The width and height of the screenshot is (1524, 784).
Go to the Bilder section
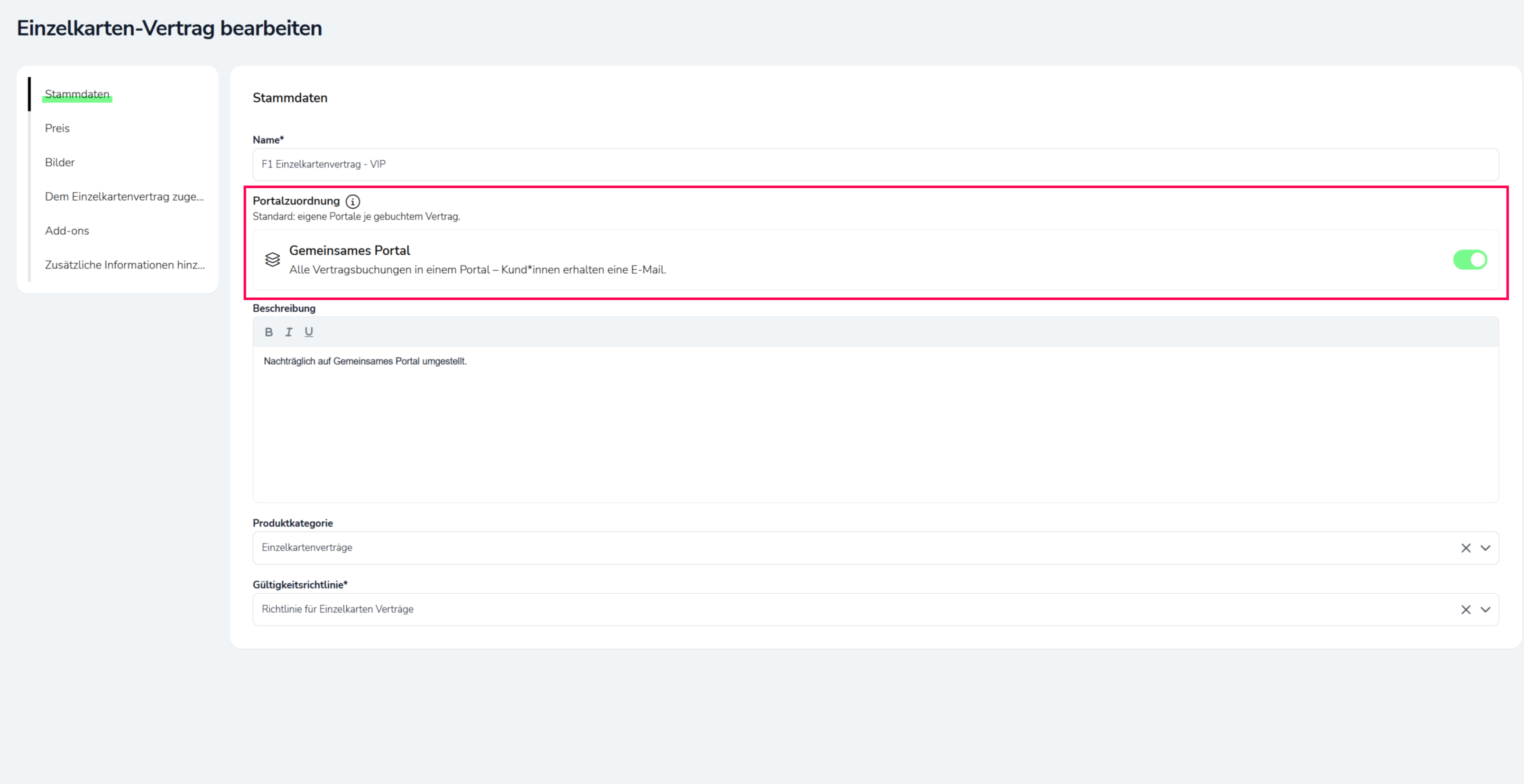[x=60, y=163]
